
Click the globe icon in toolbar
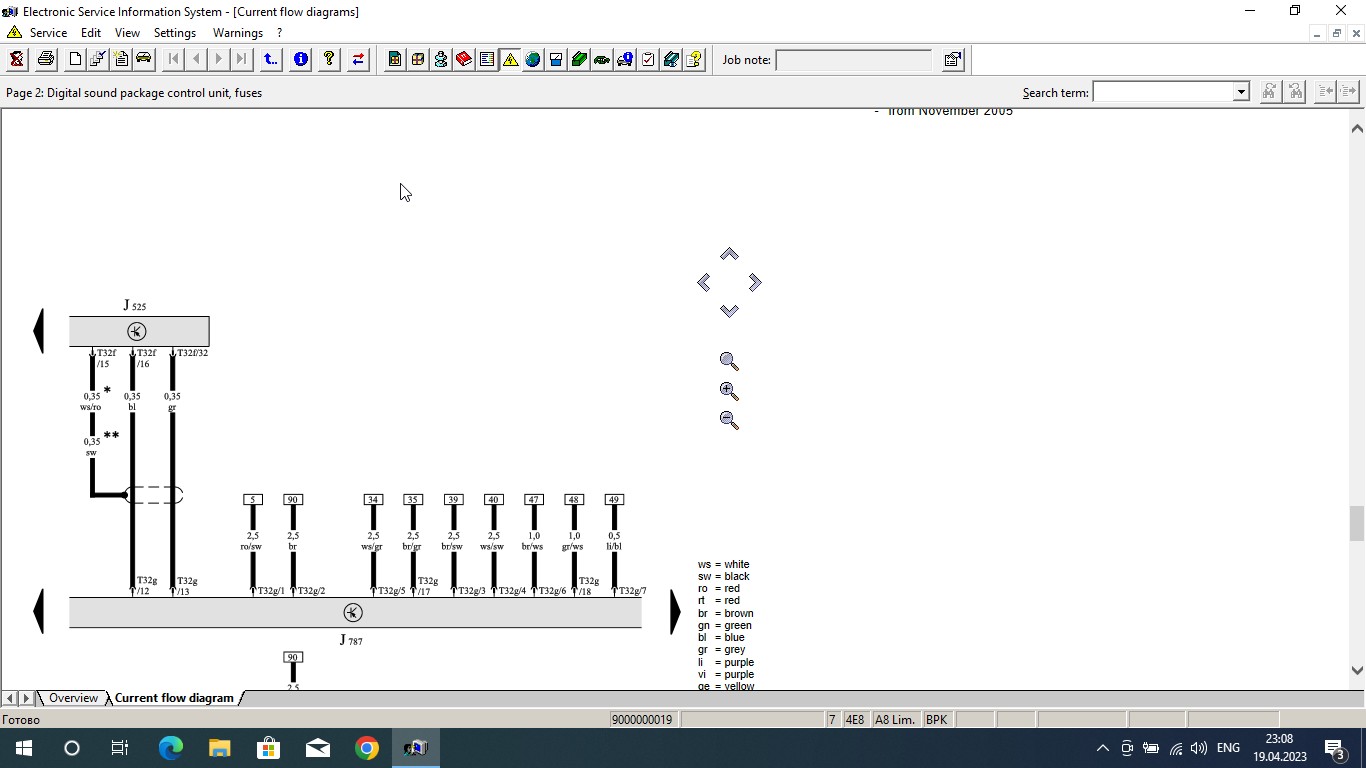tap(533, 59)
